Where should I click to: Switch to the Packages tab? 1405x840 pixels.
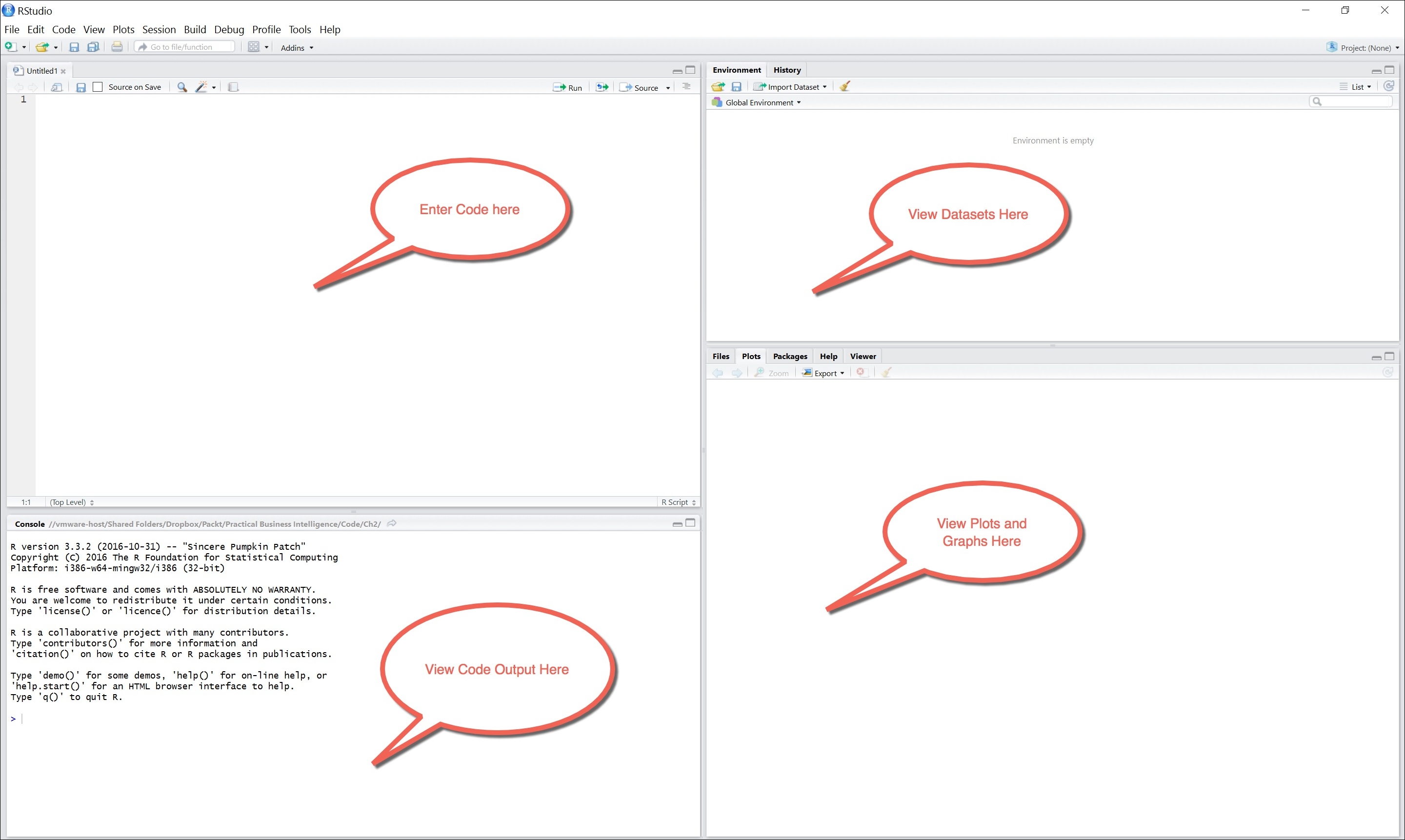tap(790, 357)
